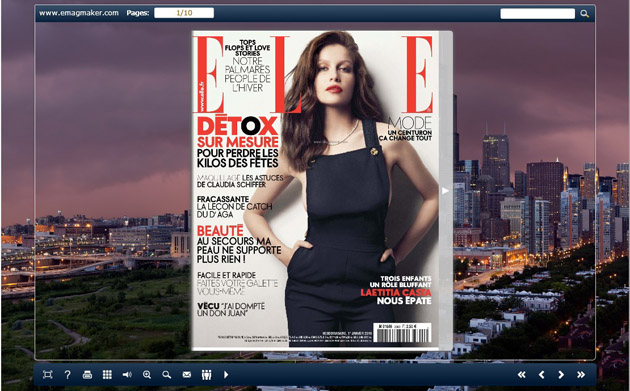The image size is (630, 391).
Task: Focus the search text box at top right
Action: tap(538, 13)
